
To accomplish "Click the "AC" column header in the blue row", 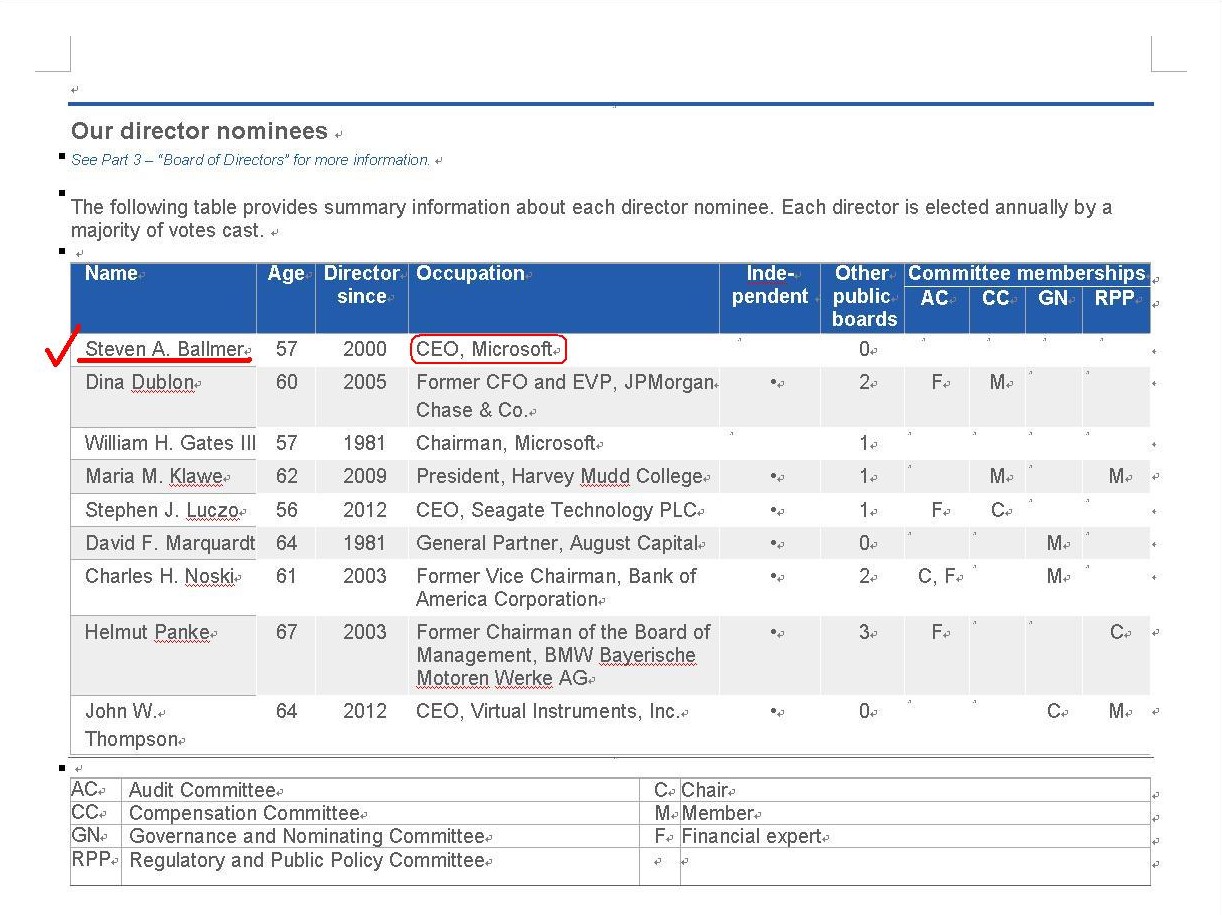I will click(x=935, y=298).
